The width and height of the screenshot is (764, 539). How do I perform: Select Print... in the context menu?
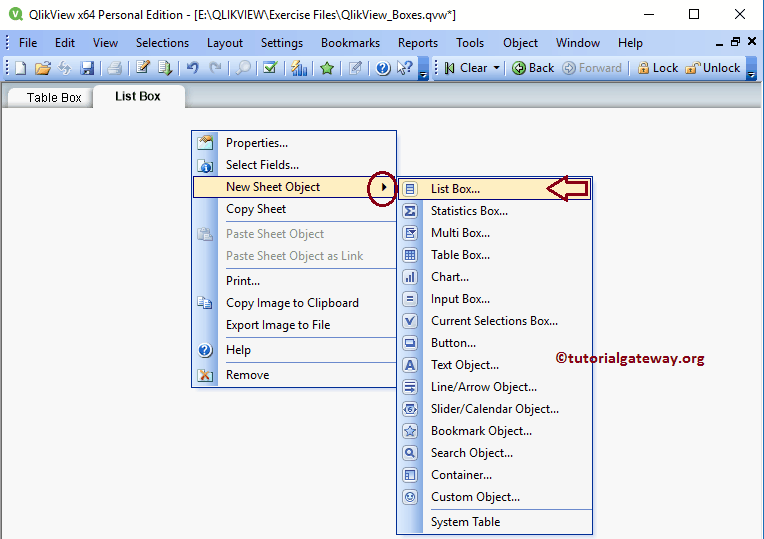[294, 281]
